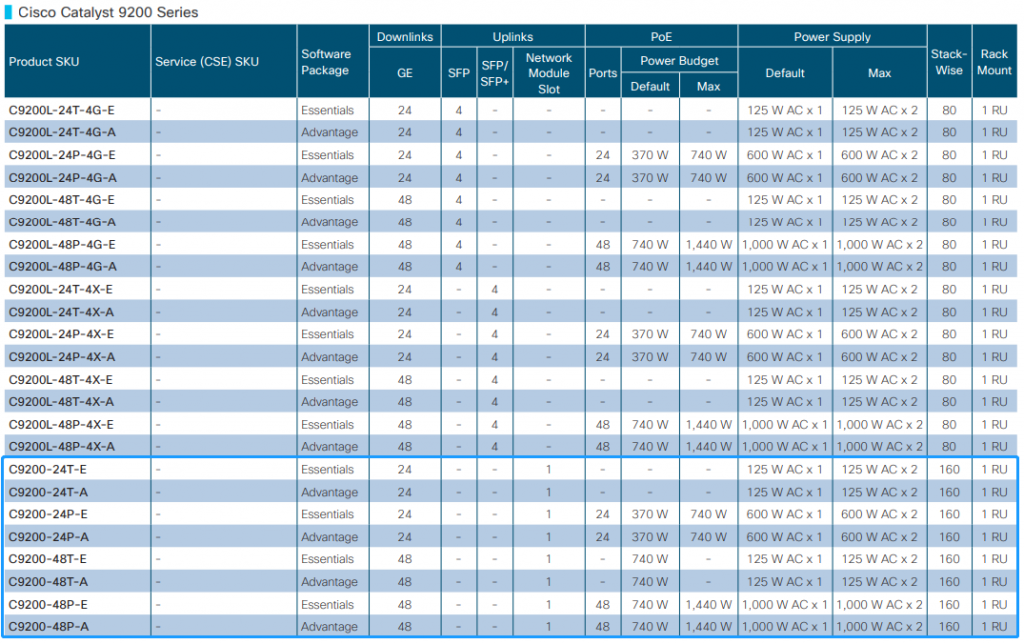1024x644 pixels.
Task: Click the PoE column header
Action: click(661, 36)
